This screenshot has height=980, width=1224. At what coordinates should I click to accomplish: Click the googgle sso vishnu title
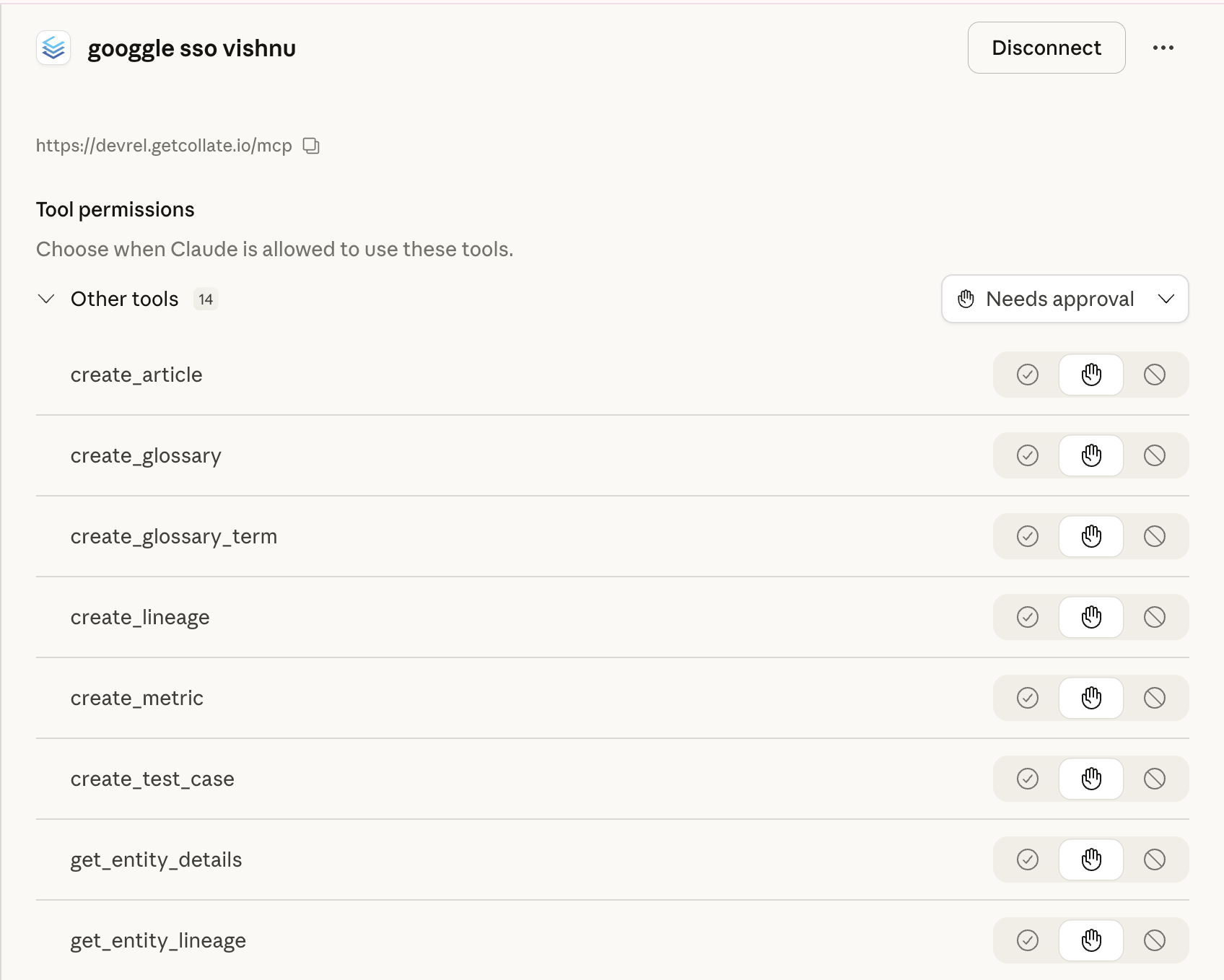pos(191,48)
